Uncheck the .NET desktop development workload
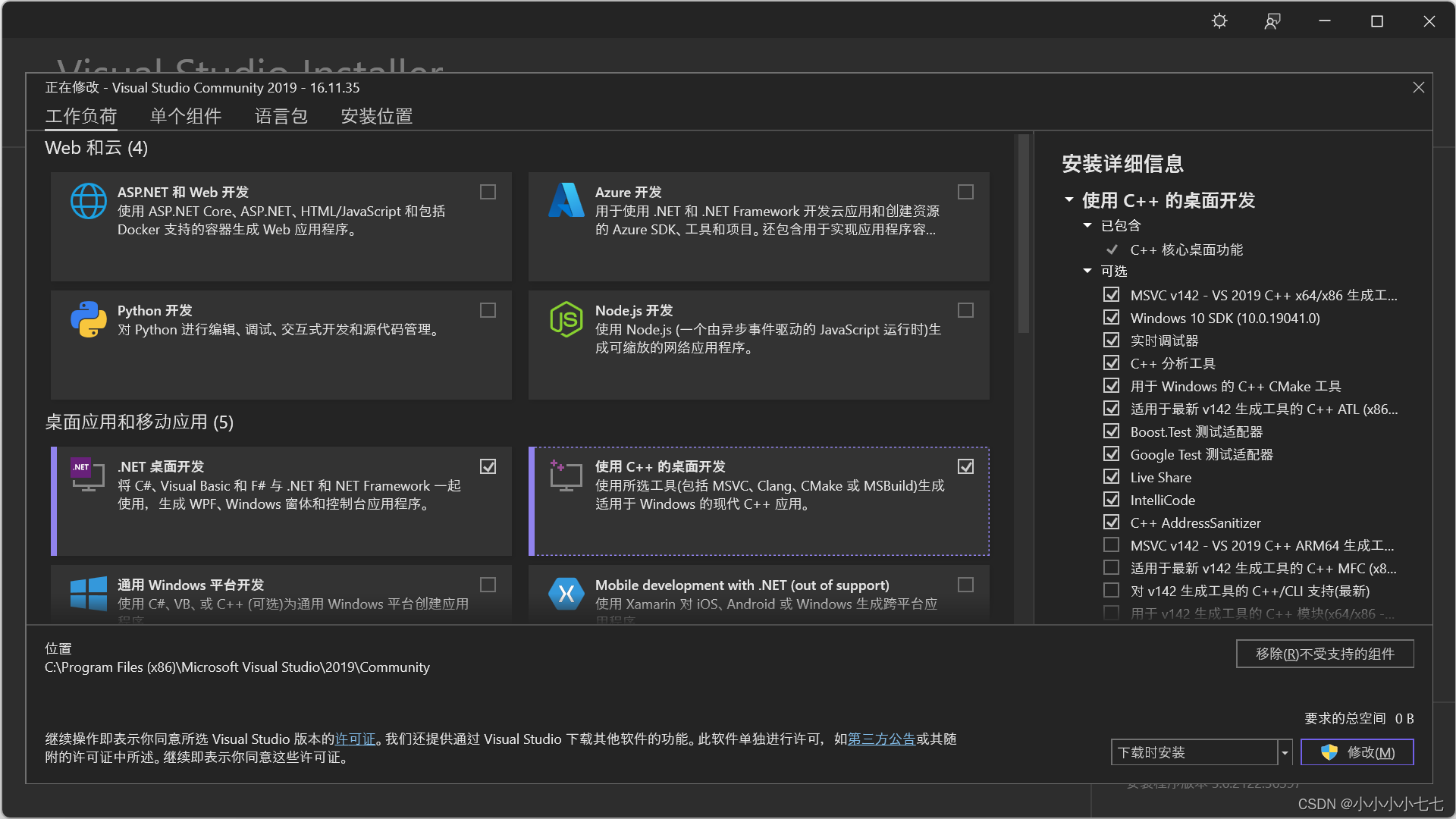The image size is (1456, 819). (488, 467)
